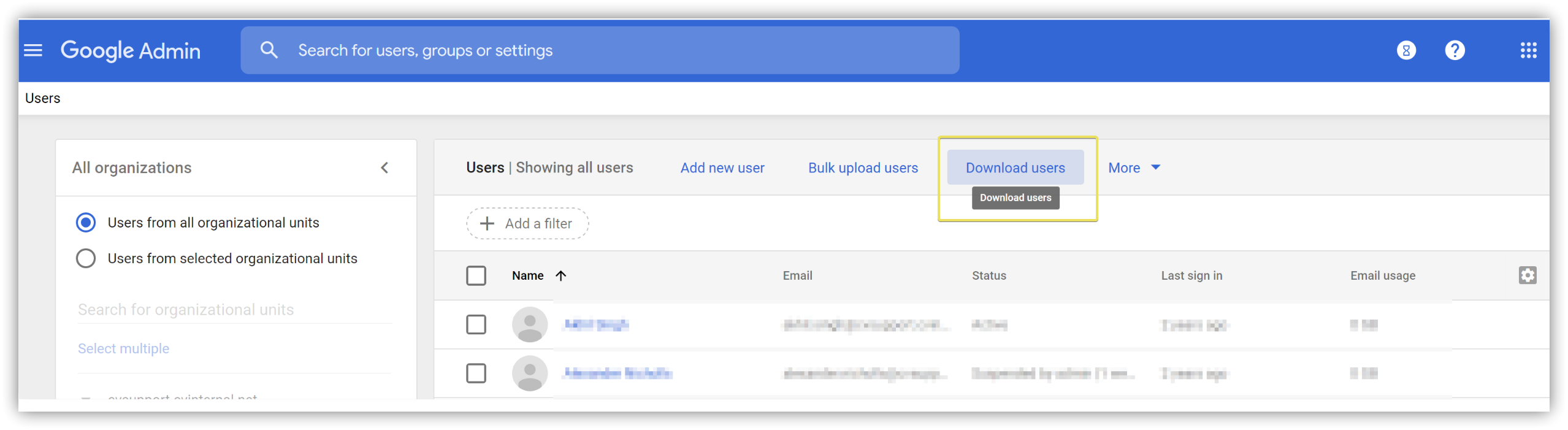Click avatar icon of first user row

[530, 324]
